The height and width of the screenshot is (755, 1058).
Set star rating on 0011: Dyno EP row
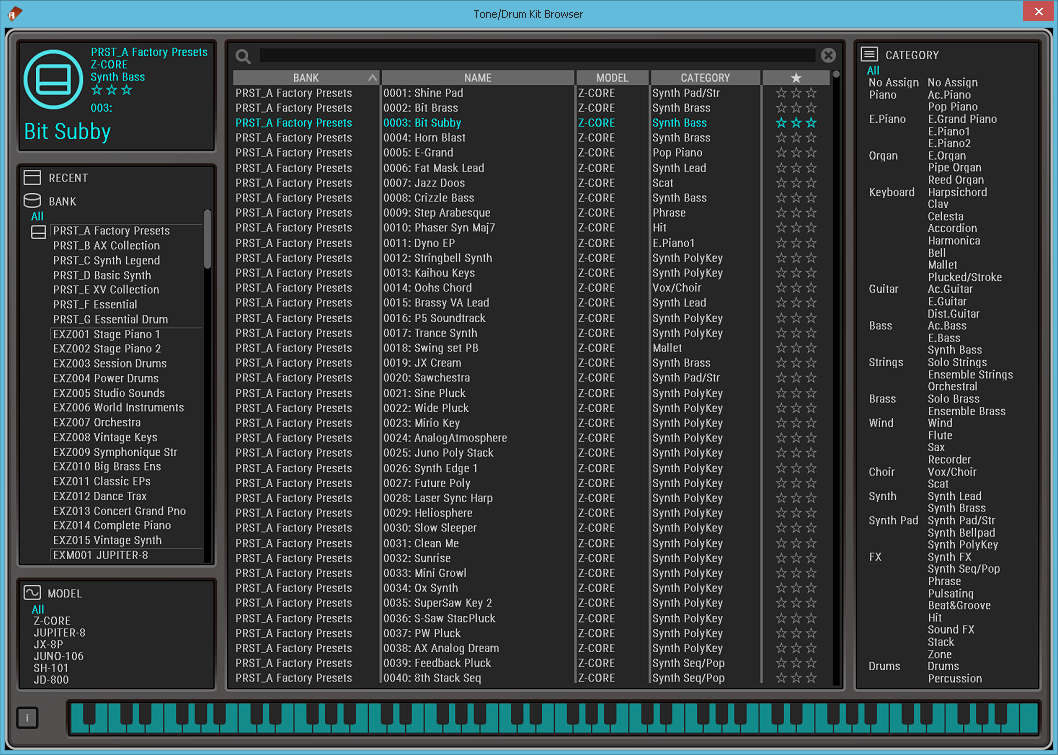coord(796,243)
